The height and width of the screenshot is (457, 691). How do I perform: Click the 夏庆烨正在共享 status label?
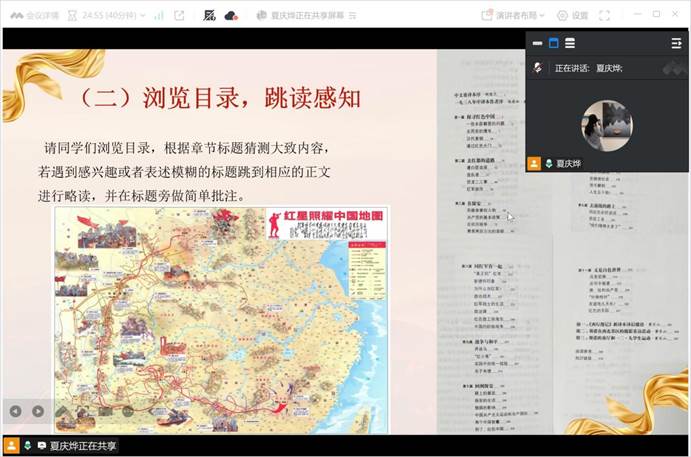point(82,446)
